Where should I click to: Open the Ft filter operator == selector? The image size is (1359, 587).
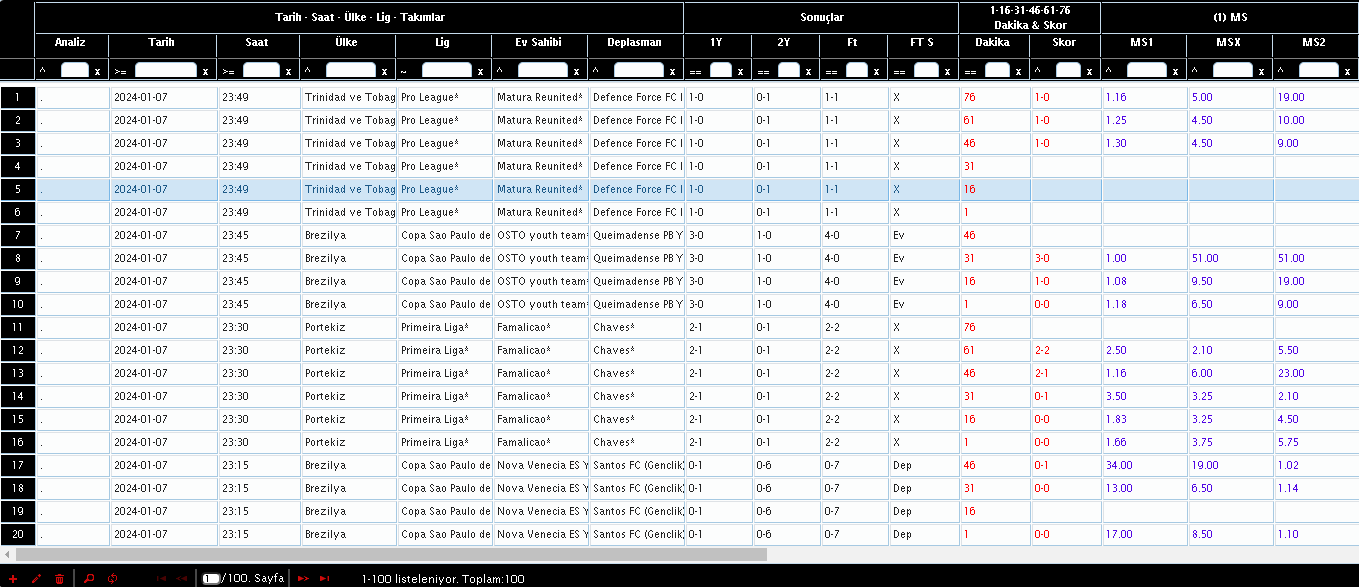831,71
